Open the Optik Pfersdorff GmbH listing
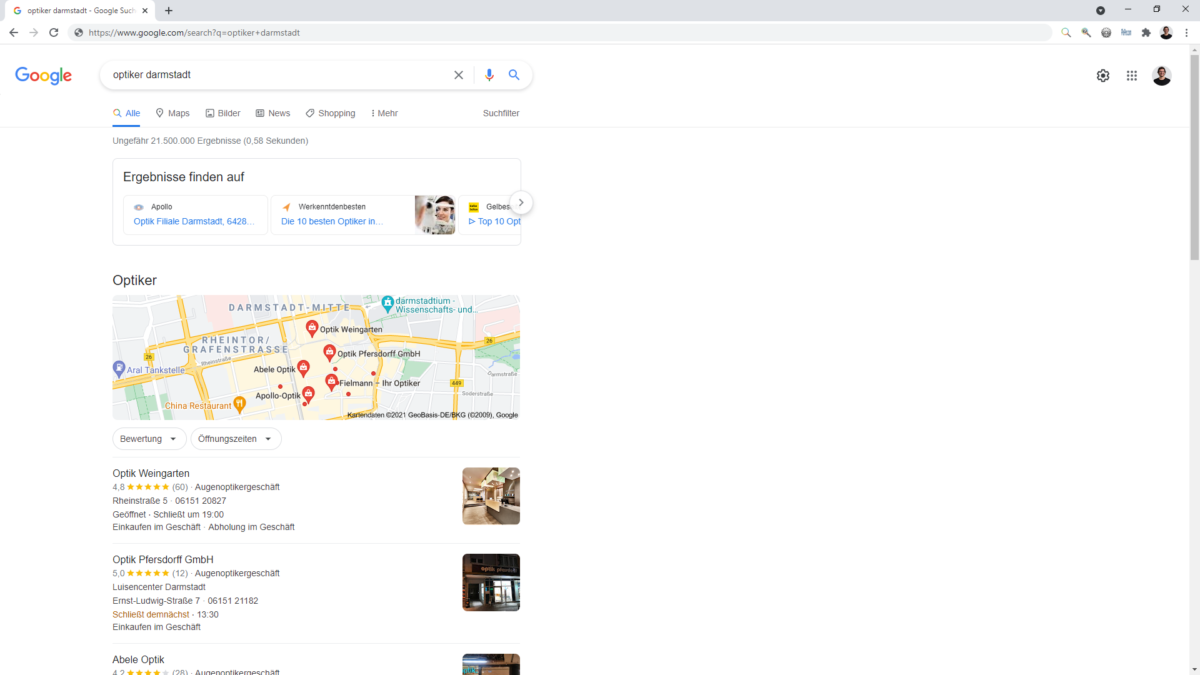Screen dimensions: 1200x675 coord(163,559)
